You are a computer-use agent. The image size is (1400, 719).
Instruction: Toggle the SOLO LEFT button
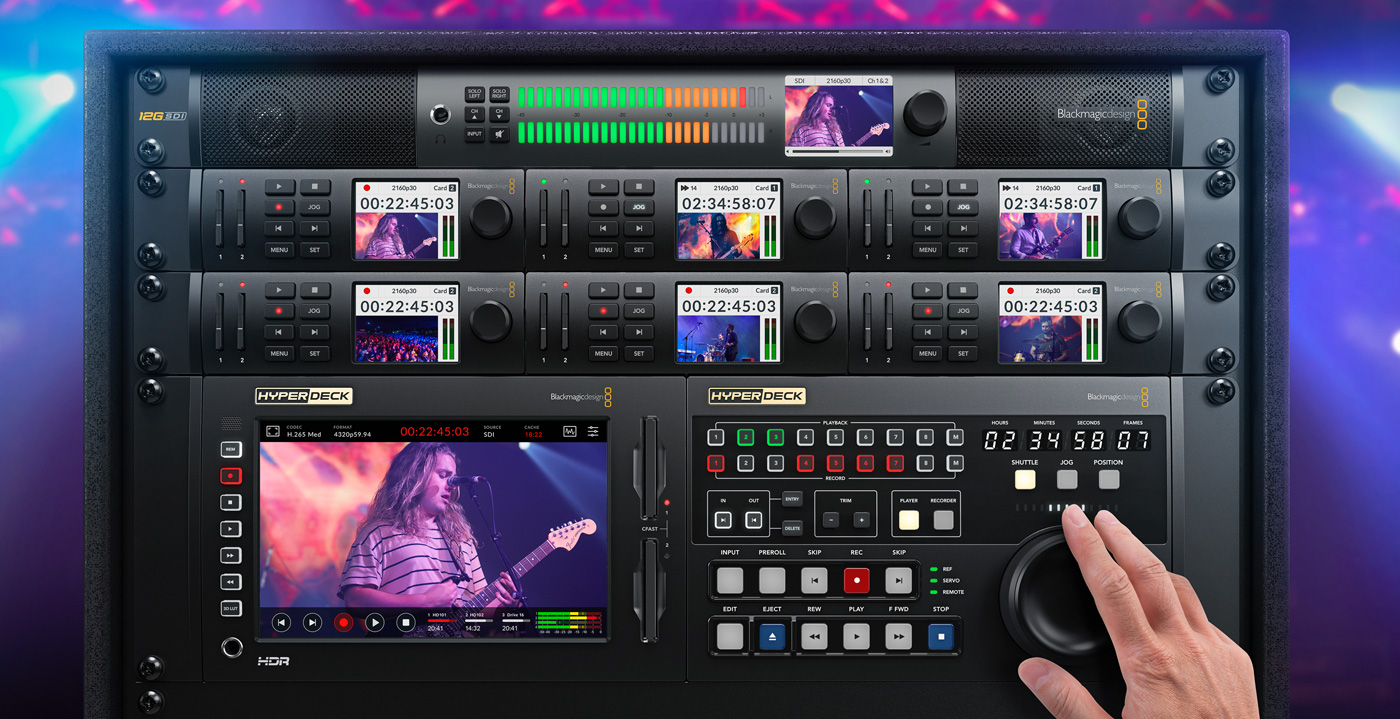474,94
